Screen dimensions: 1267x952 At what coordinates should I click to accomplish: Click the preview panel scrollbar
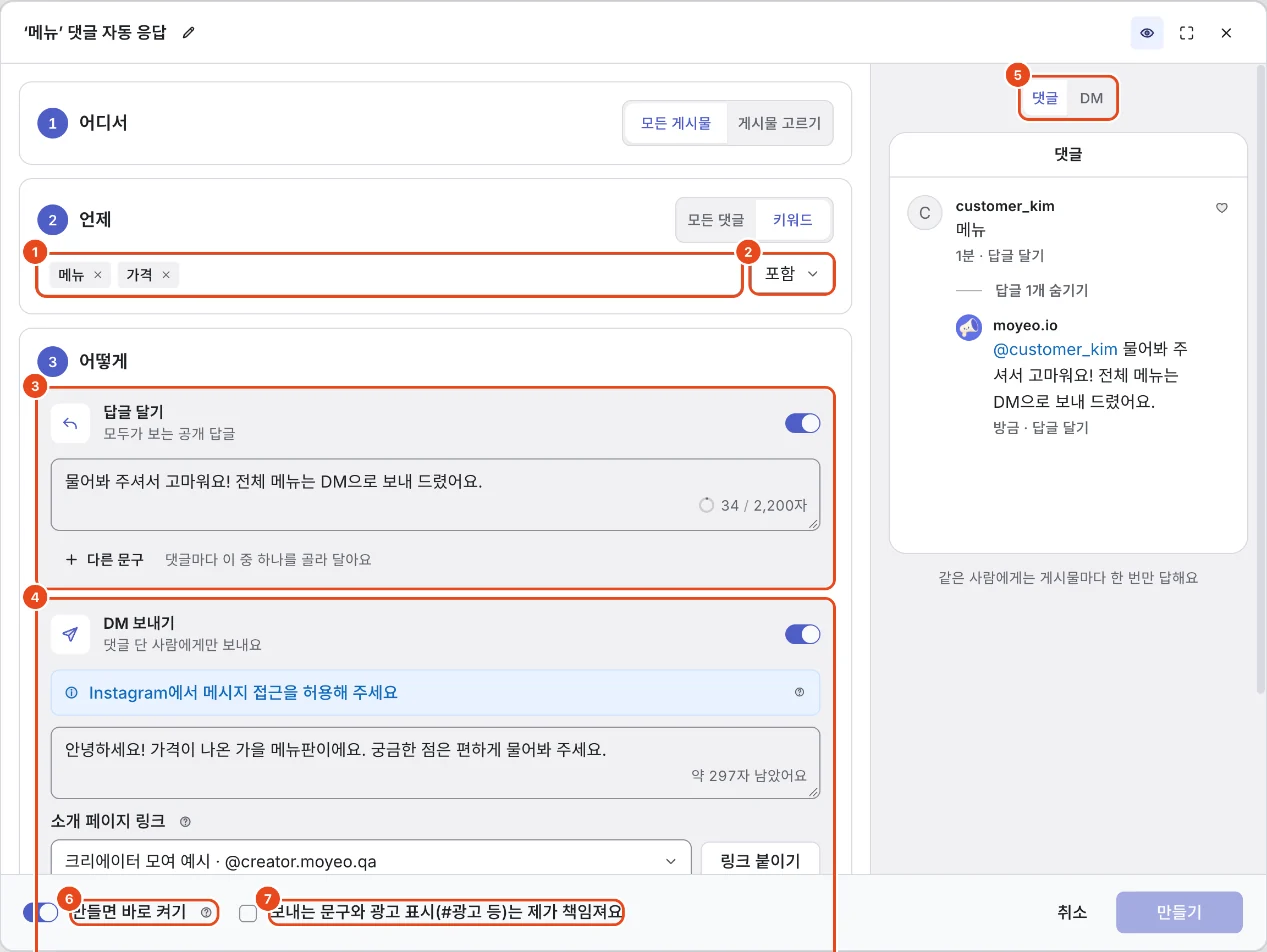point(1261,380)
